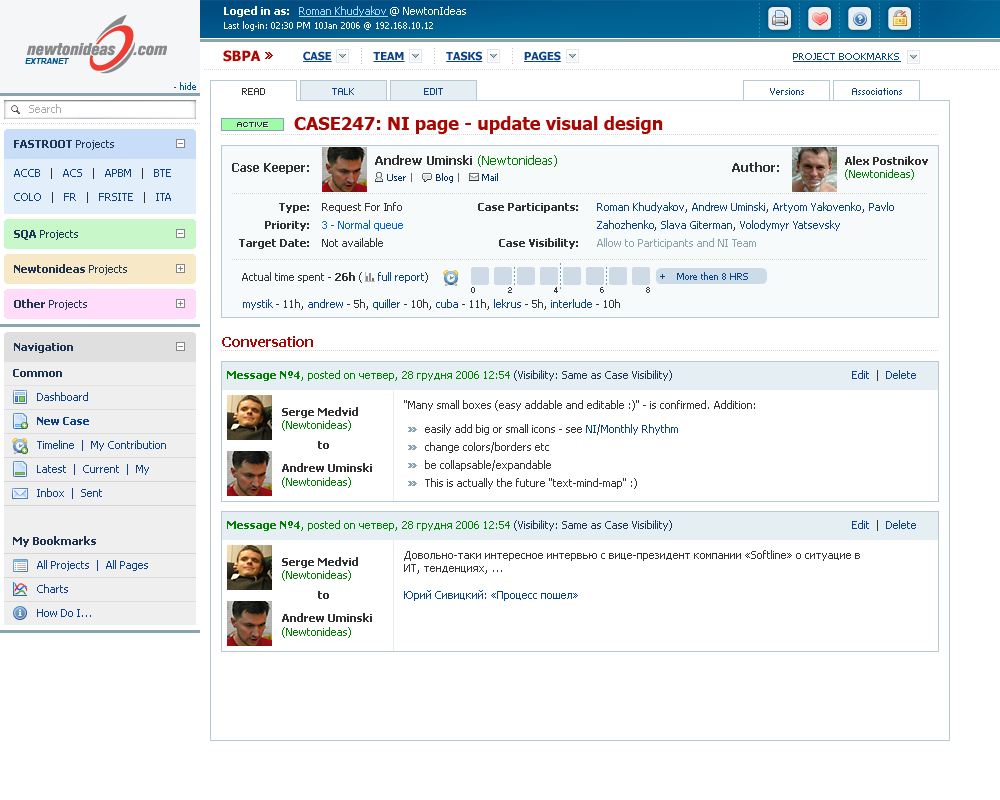Click Serge Medvid's avatar in first message

(249, 417)
